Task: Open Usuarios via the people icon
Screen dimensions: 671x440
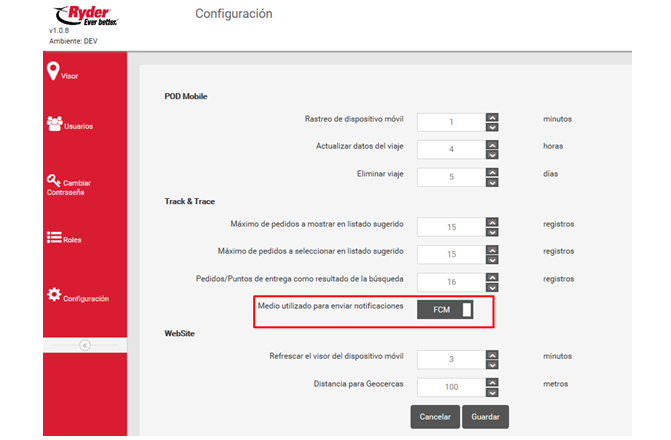Action: [54, 124]
